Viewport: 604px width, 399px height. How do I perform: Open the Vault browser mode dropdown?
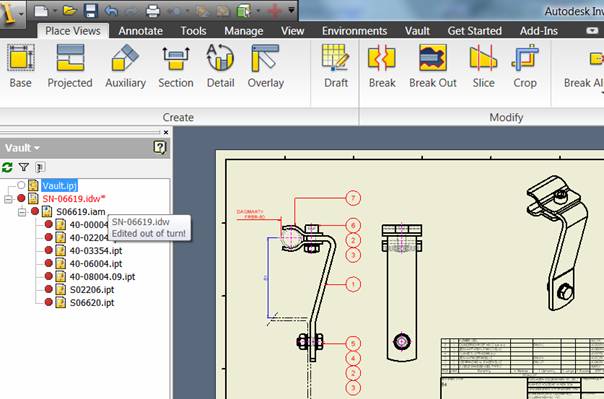[x=22, y=148]
